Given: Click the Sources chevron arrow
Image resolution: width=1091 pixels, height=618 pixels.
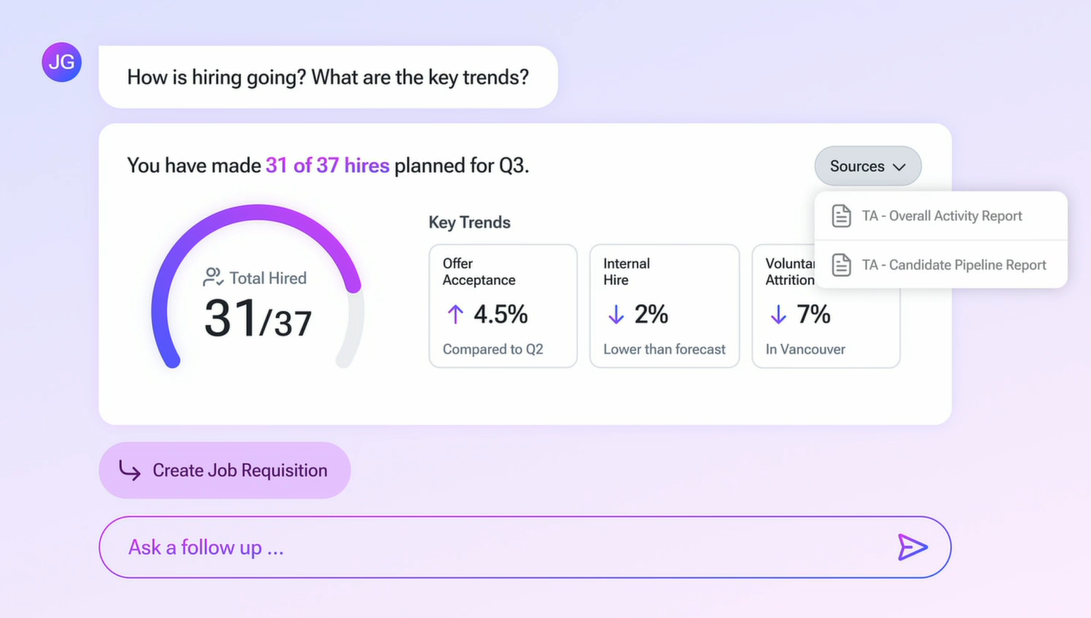Looking at the screenshot, I should 899,167.
